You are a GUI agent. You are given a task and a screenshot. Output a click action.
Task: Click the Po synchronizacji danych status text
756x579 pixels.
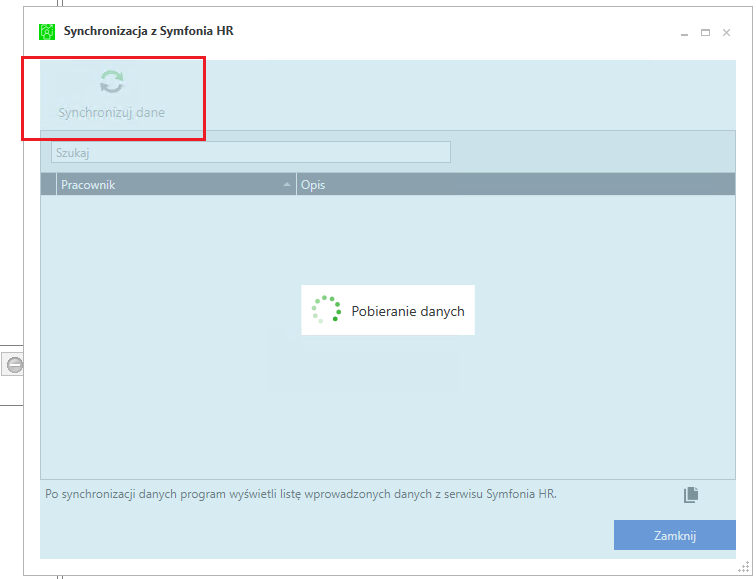(x=301, y=494)
